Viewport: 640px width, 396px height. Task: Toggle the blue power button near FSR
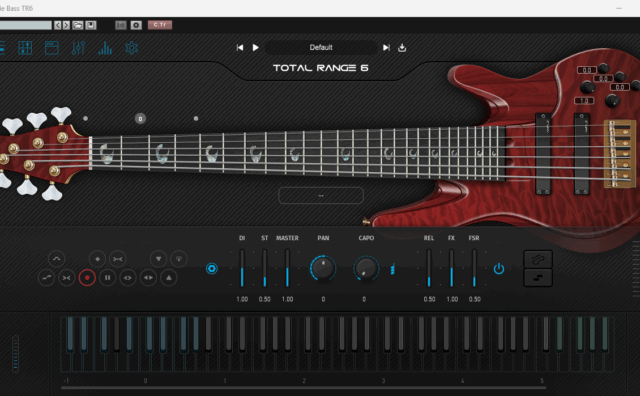(x=499, y=269)
